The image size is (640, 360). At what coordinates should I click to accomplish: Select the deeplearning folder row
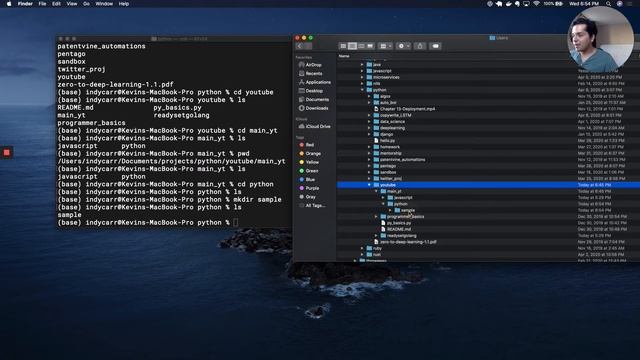tap(488, 128)
